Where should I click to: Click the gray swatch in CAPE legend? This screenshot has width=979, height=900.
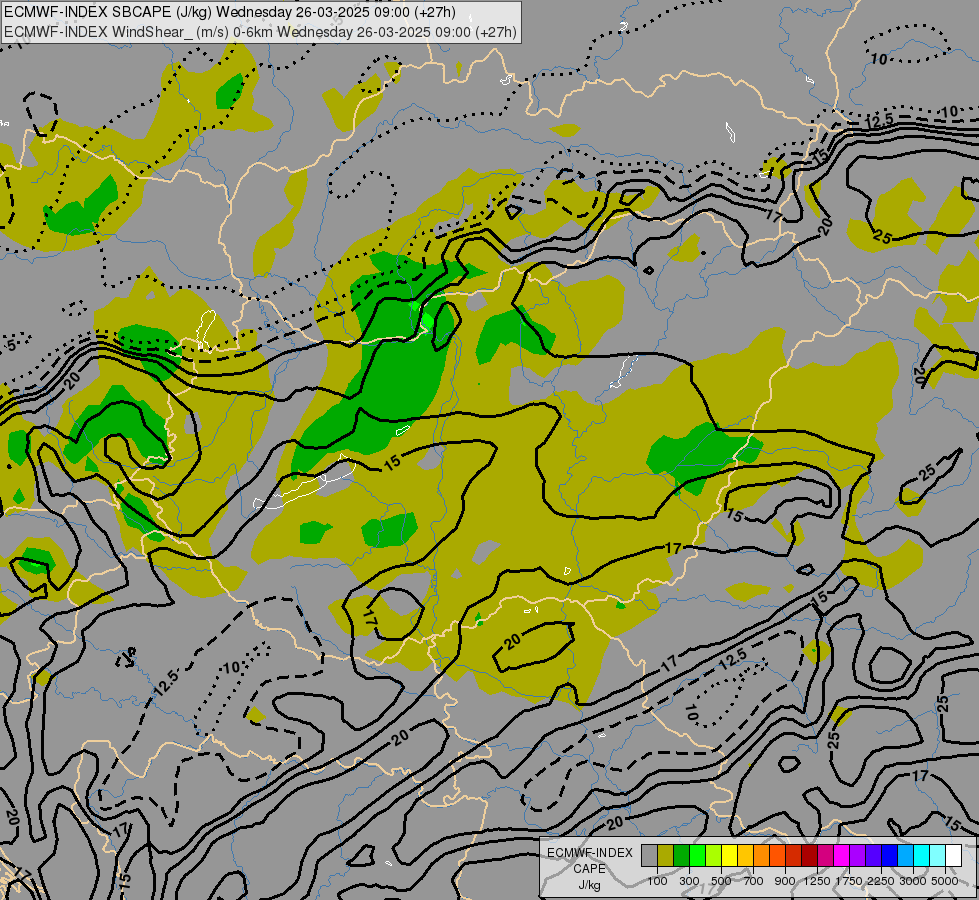649,855
